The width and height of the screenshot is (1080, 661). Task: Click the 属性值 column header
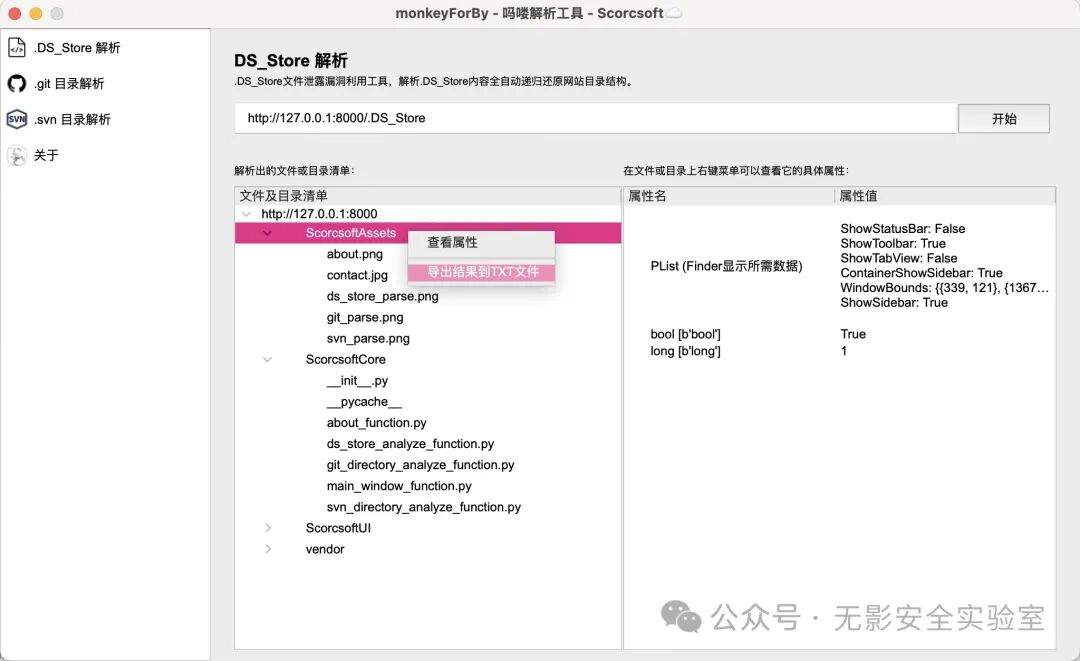(x=945, y=196)
